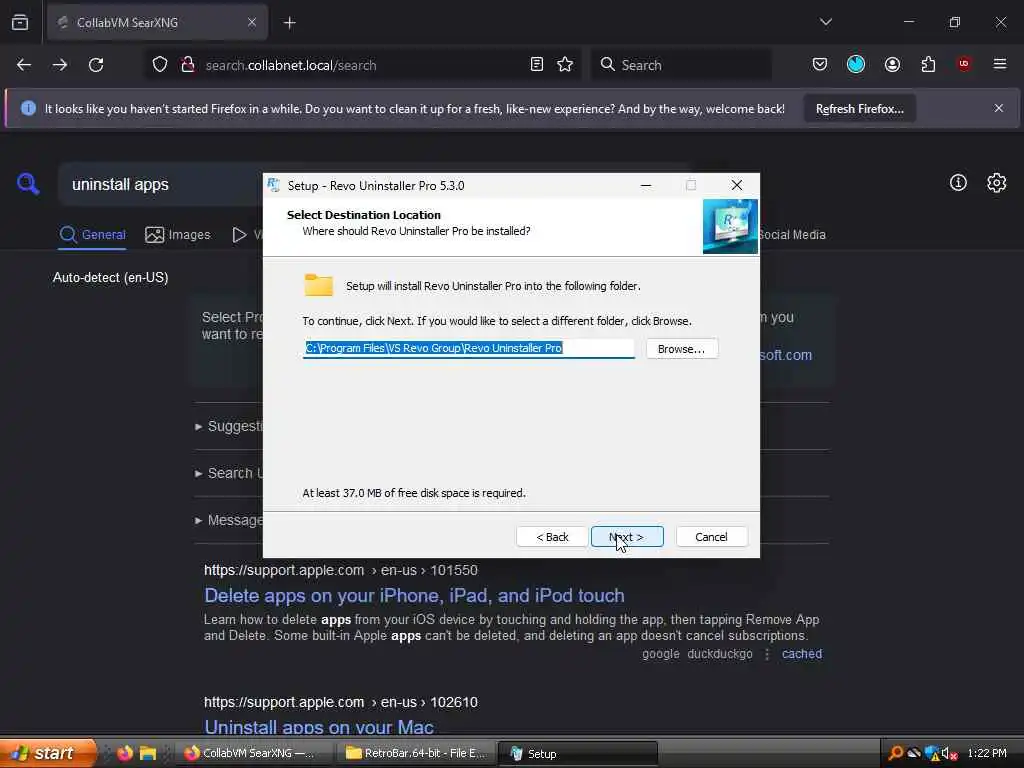Open SearXNG preferences gear icon
Screen dimensions: 1024x768
click(x=997, y=183)
